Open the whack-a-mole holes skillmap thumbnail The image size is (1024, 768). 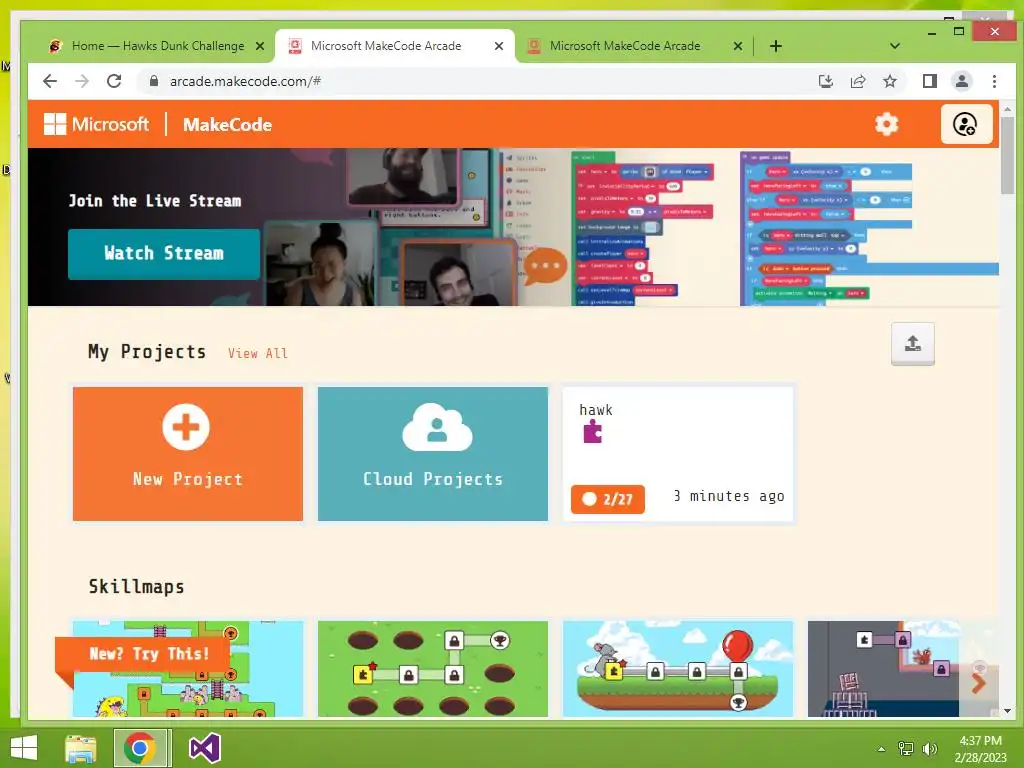click(432, 669)
